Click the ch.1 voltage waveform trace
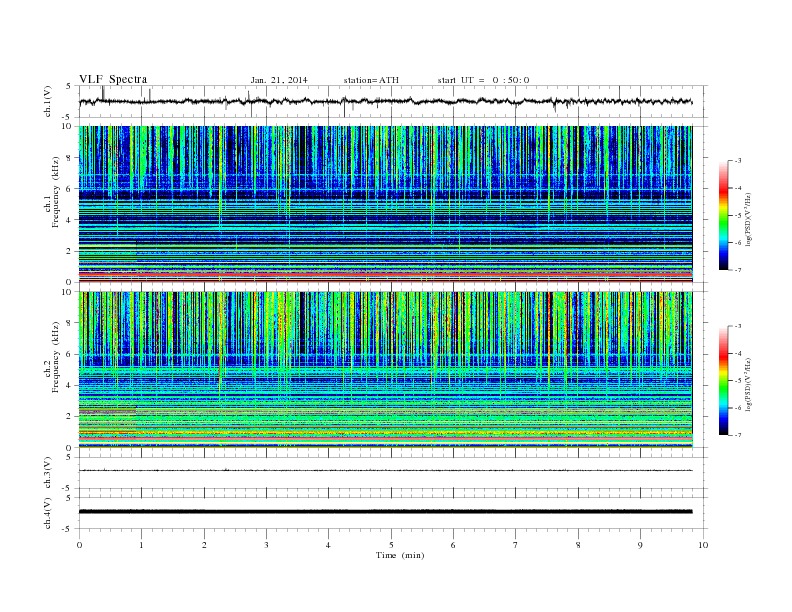 tap(385, 101)
